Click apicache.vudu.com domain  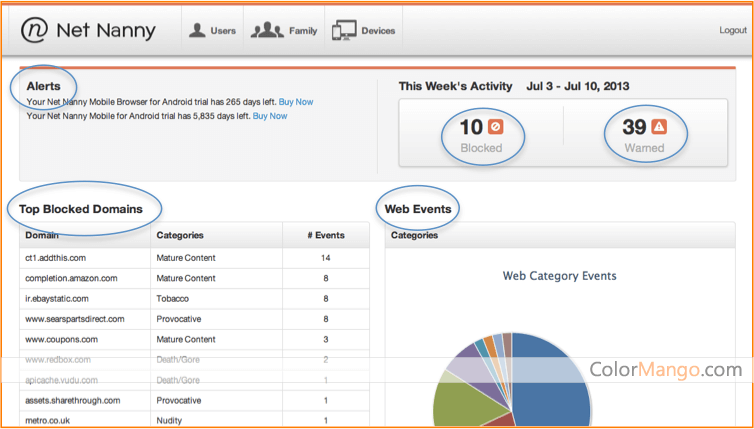coord(61,380)
